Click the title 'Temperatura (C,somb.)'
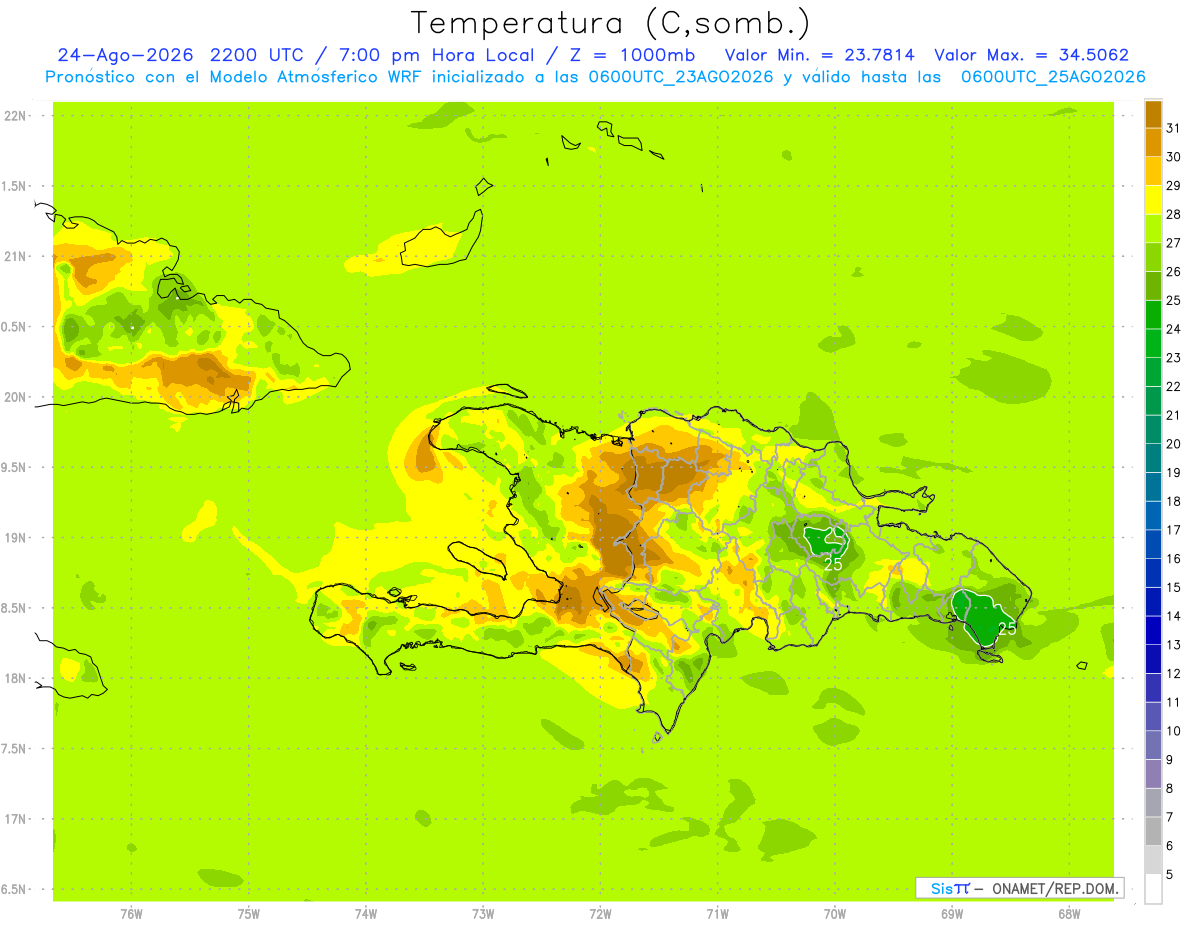The height and width of the screenshot is (927, 1200). tap(611, 23)
